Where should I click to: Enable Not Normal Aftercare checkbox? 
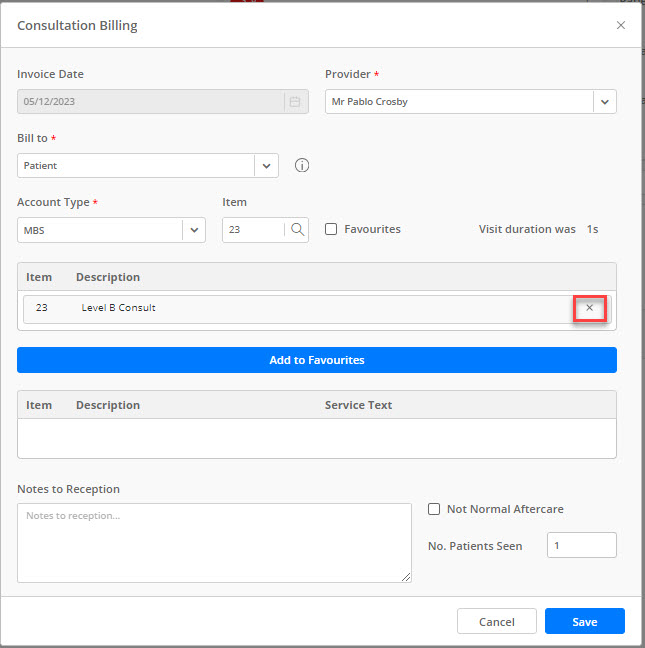point(434,509)
